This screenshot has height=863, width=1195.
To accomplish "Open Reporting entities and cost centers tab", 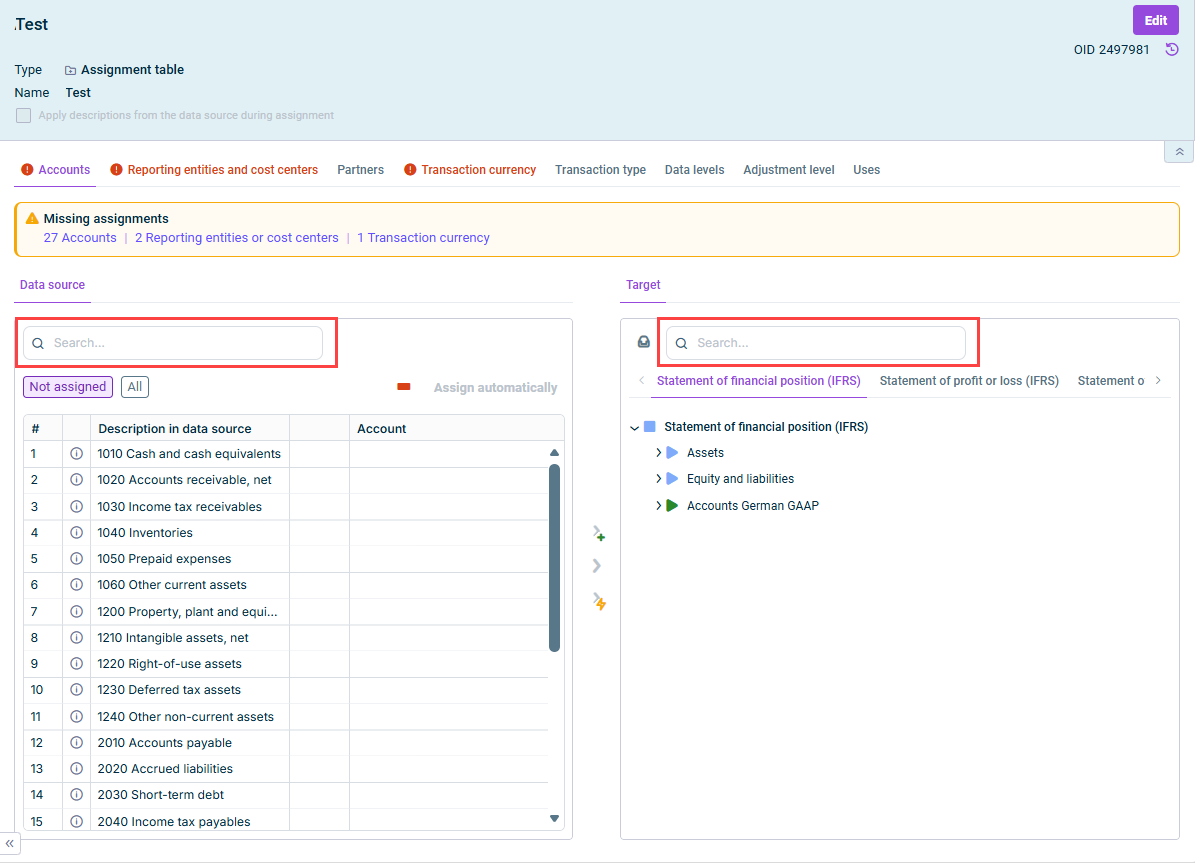I will click(214, 170).
